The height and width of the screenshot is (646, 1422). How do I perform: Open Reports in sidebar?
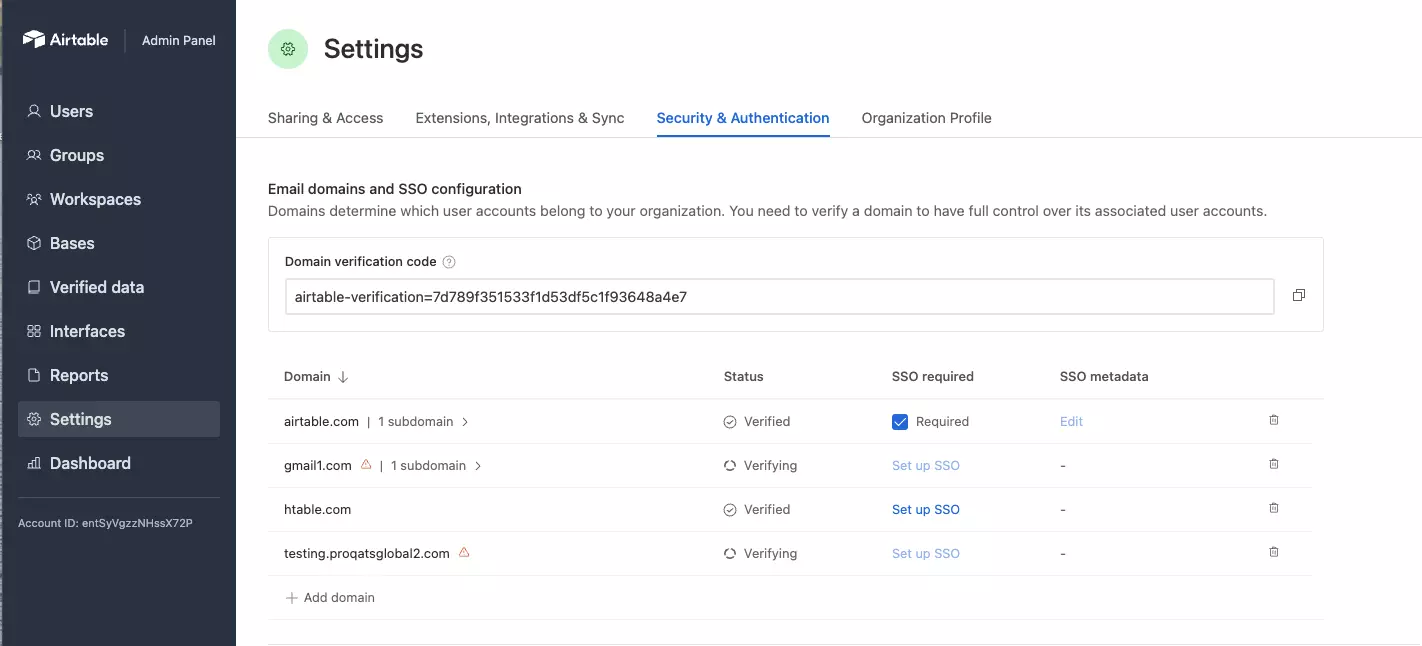pyautogui.click(x=119, y=375)
